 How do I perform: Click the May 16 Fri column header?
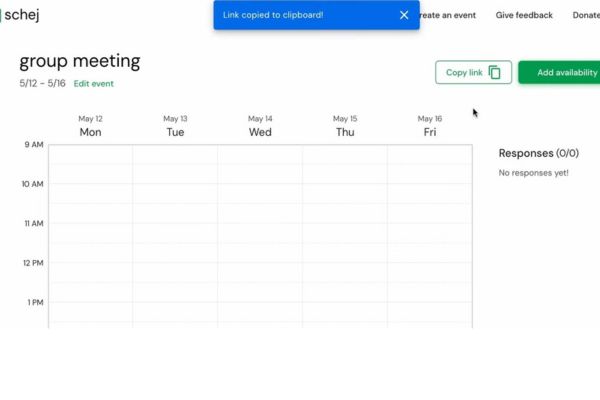pyautogui.click(x=430, y=126)
